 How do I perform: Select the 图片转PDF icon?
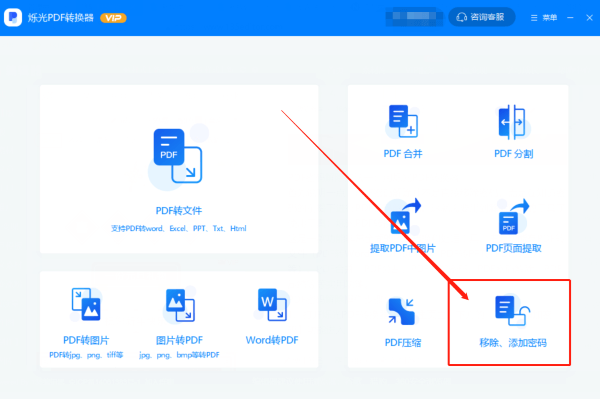180,305
